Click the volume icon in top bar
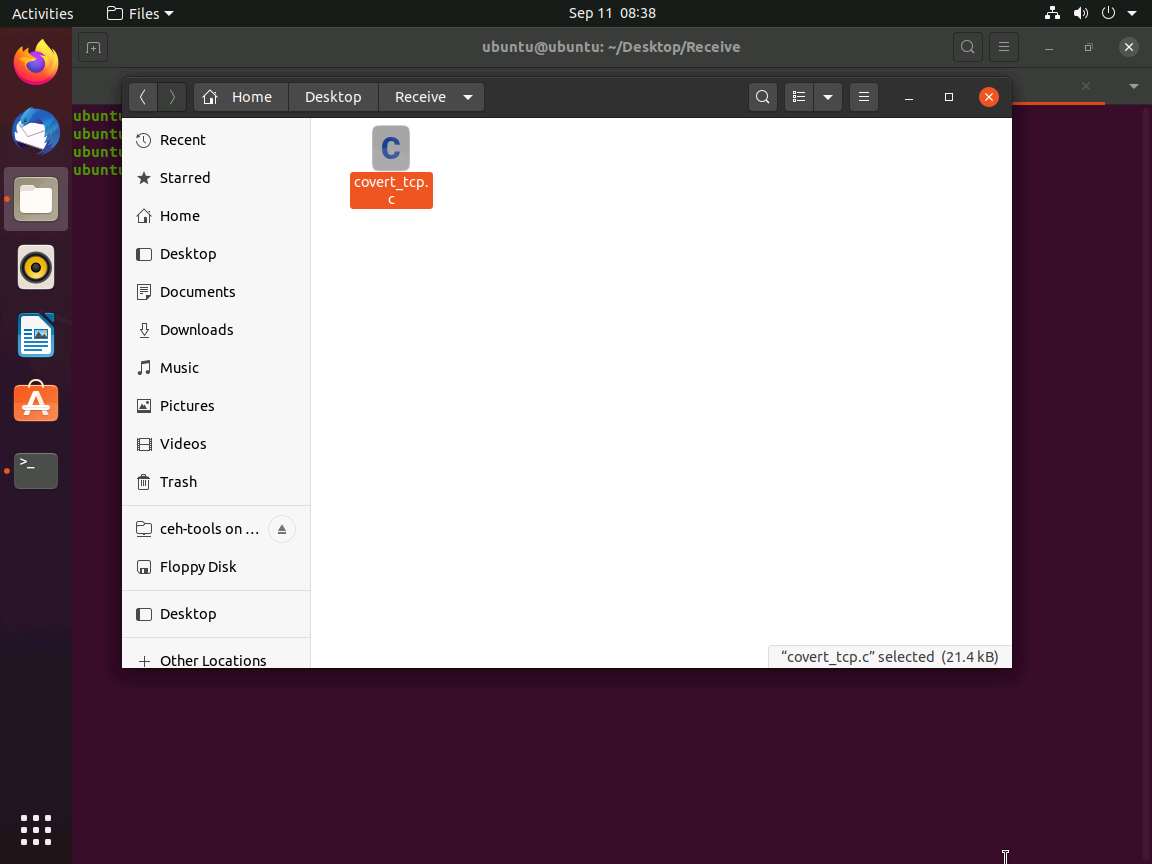This screenshot has height=864, width=1152. (1081, 13)
